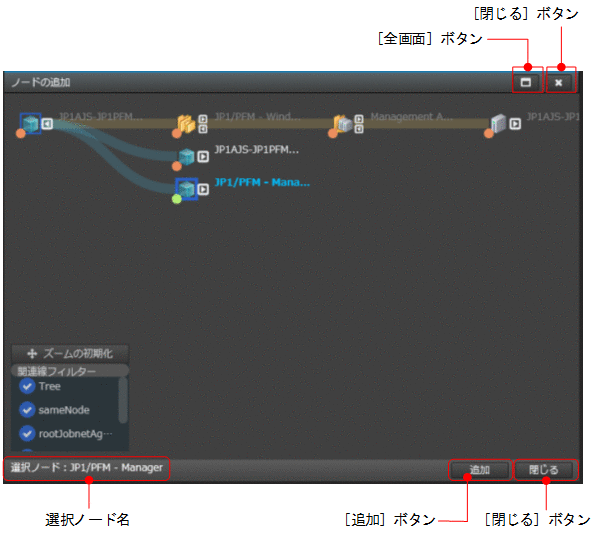Click upper arrow box of Management A... node

click(359, 119)
